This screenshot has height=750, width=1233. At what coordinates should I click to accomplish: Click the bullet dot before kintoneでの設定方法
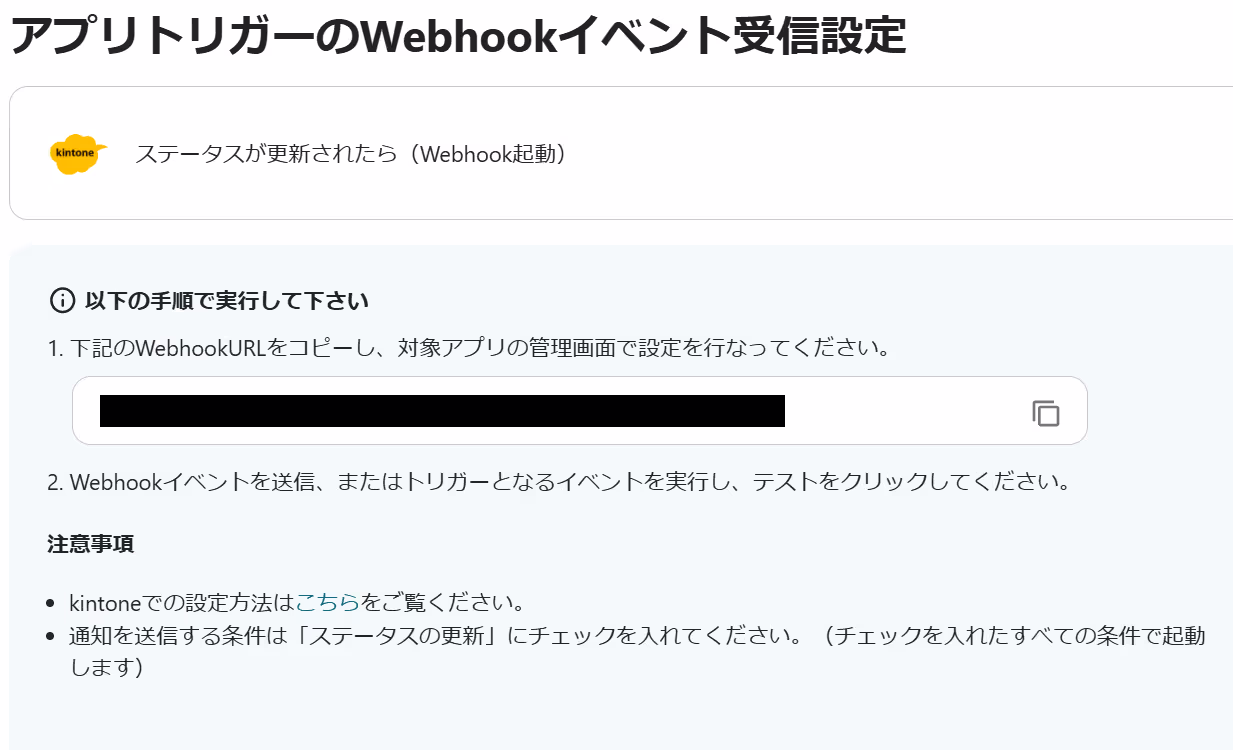coord(52,605)
